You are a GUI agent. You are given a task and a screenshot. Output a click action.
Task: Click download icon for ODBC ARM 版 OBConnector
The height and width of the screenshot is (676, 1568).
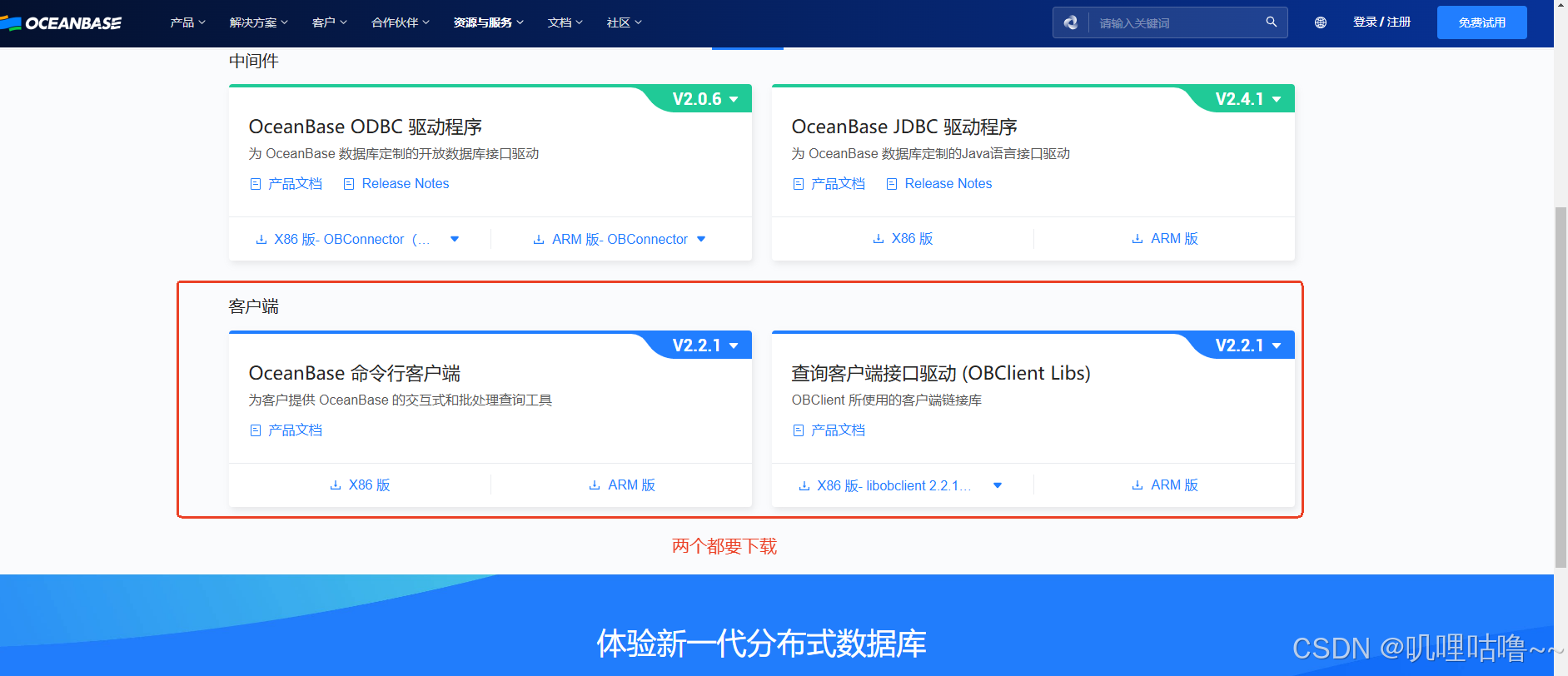[x=539, y=240]
